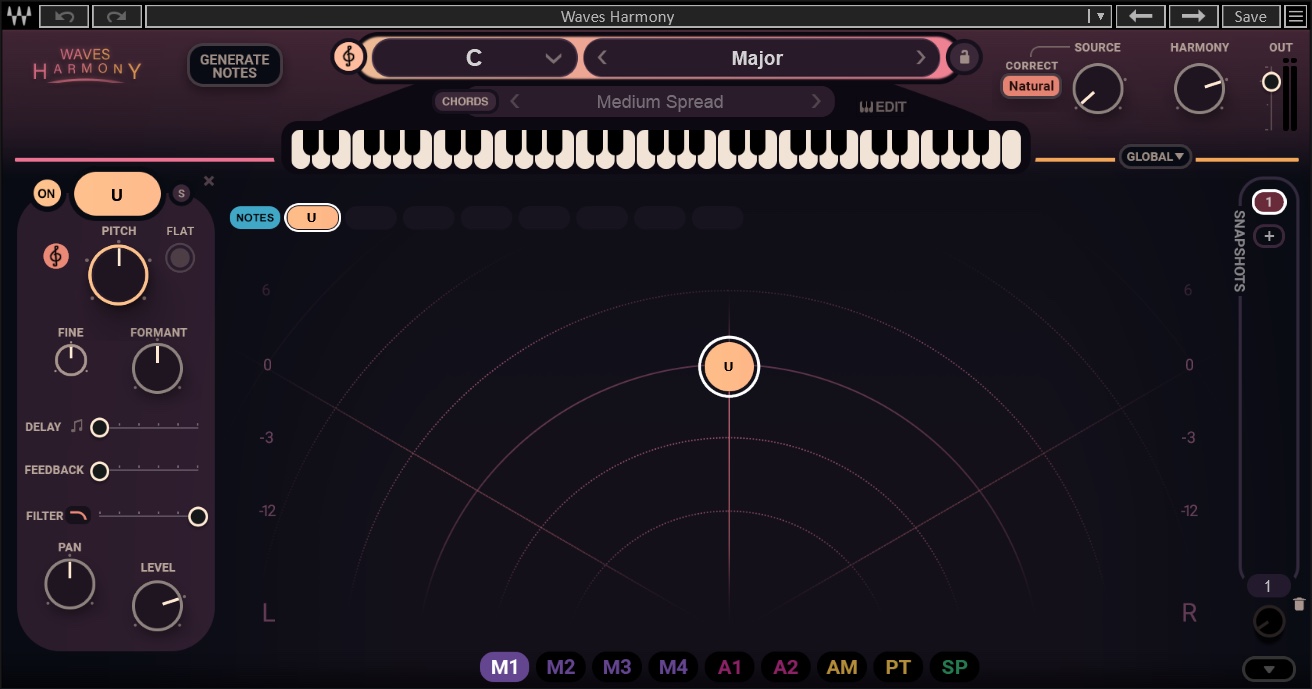Select next chord spread with right chevron
This screenshot has width=1312, height=689.
[816, 101]
